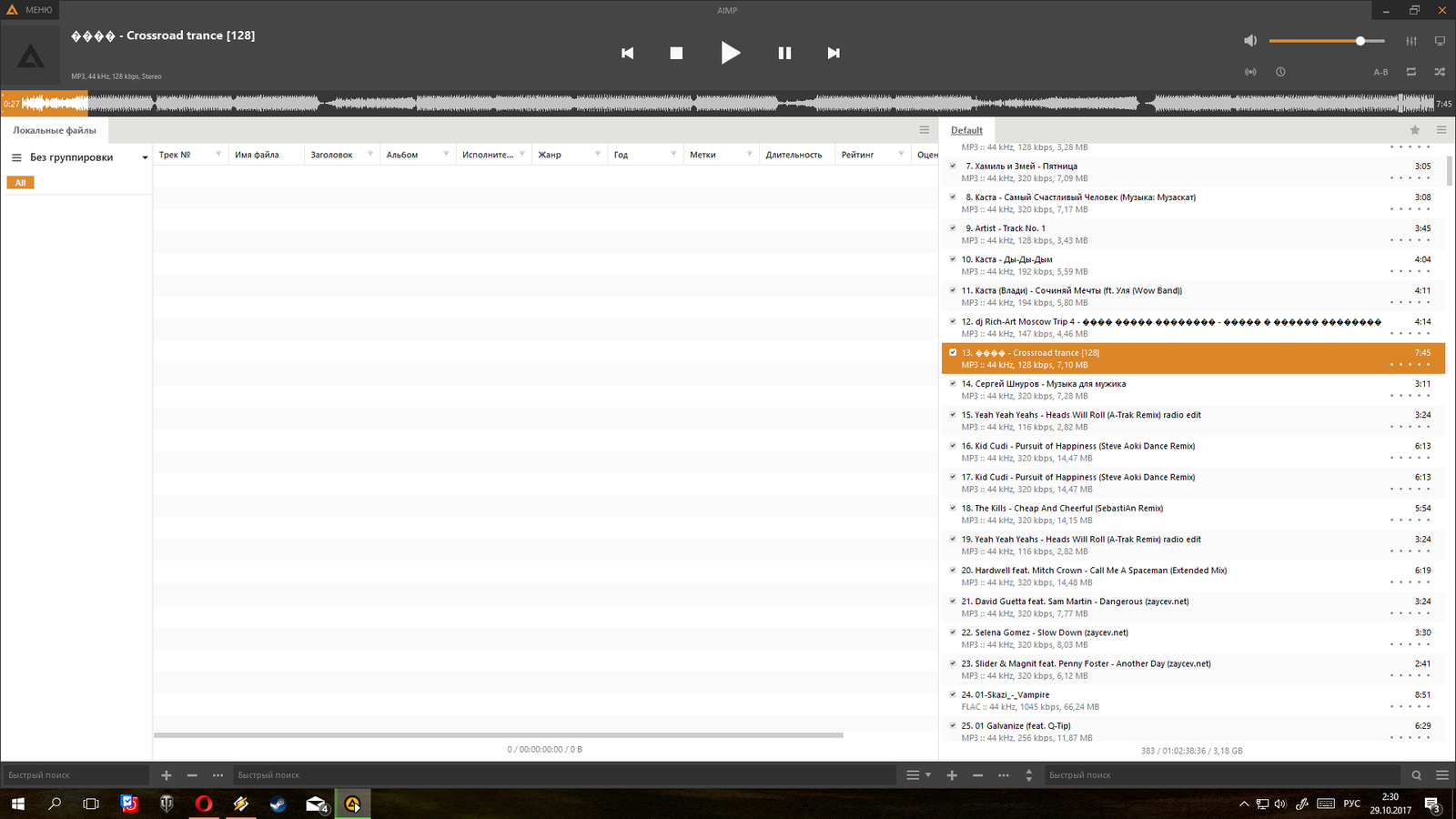Uncheck track 9 Artist - Track No. 1

click(953, 228)
